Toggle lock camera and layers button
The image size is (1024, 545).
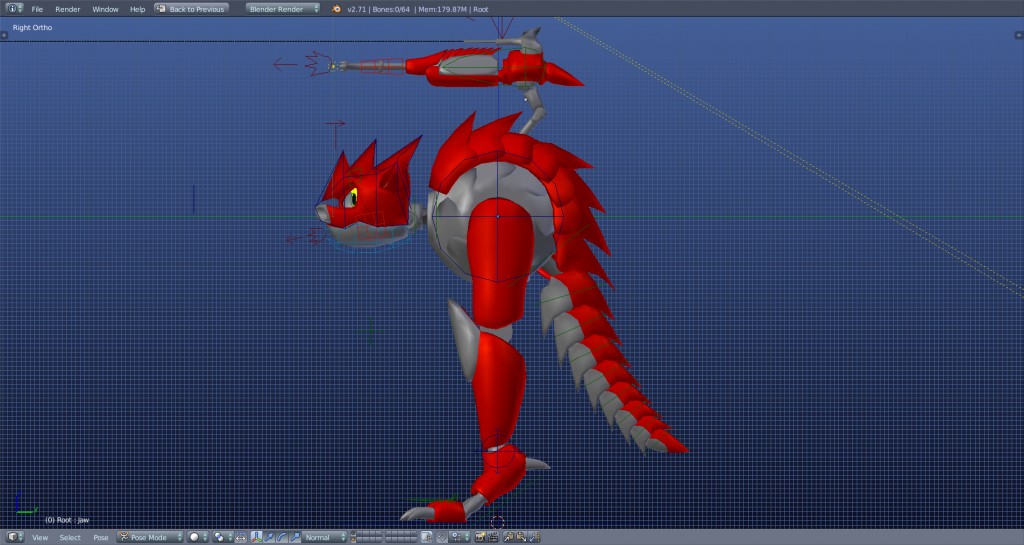427,537
